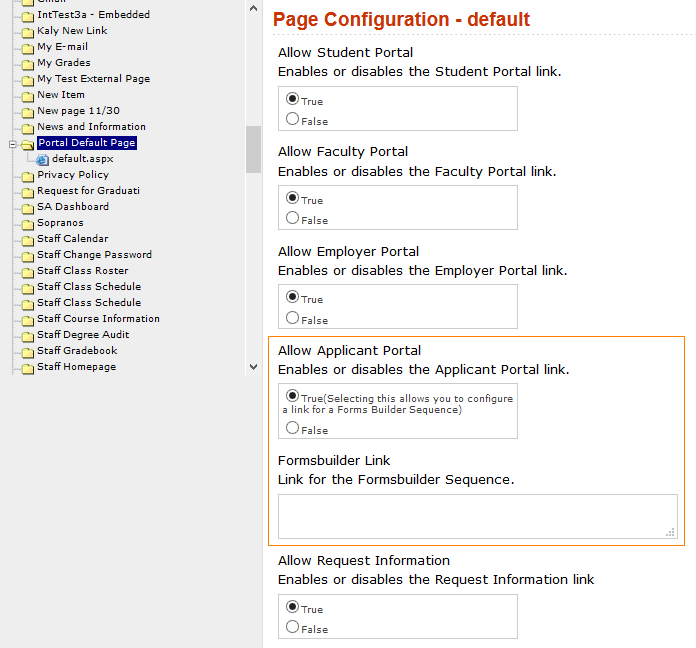696x648 pixels.
Task: Click the default.aspx page file icon
Action: 43,159
